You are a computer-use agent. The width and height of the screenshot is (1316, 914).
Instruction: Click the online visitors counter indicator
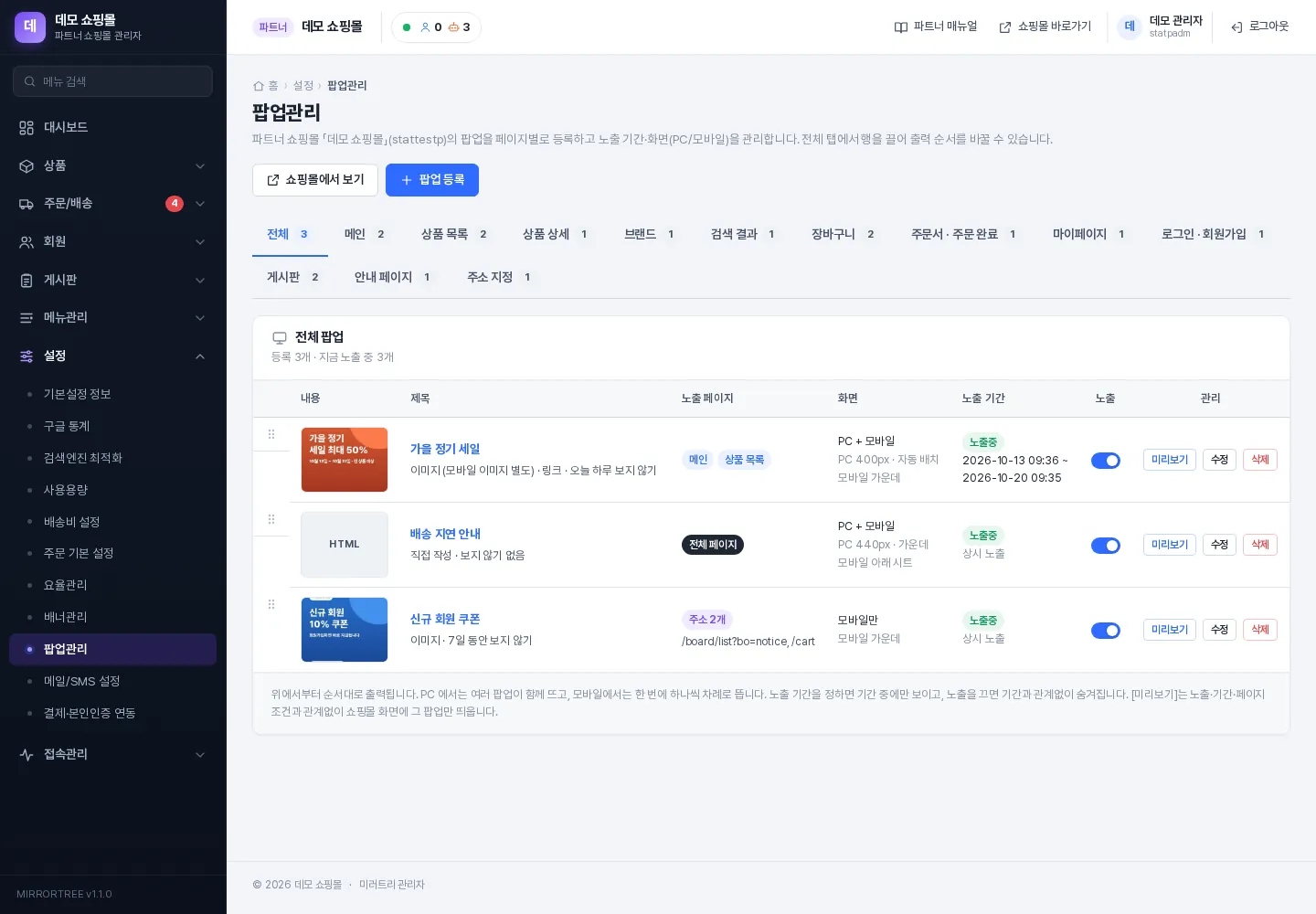pos(436,27)
